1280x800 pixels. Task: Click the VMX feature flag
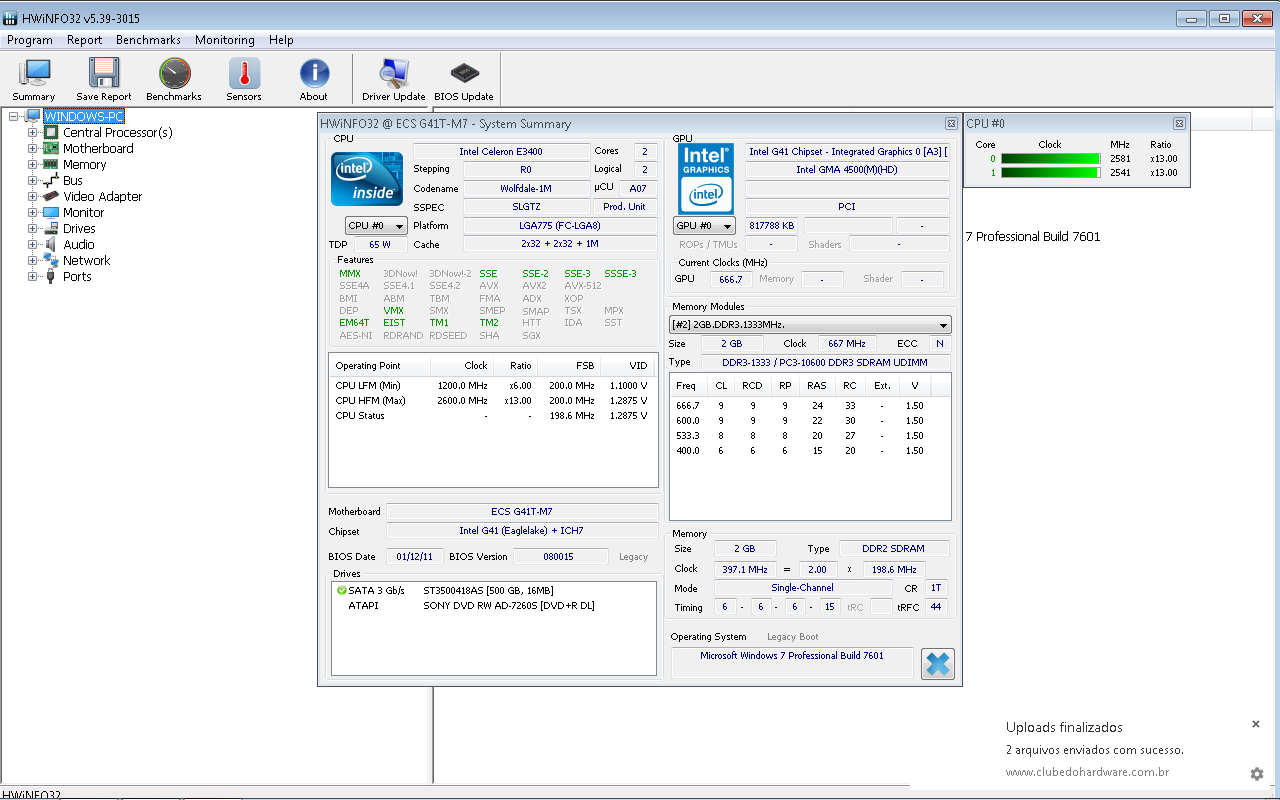coord(393,310)
